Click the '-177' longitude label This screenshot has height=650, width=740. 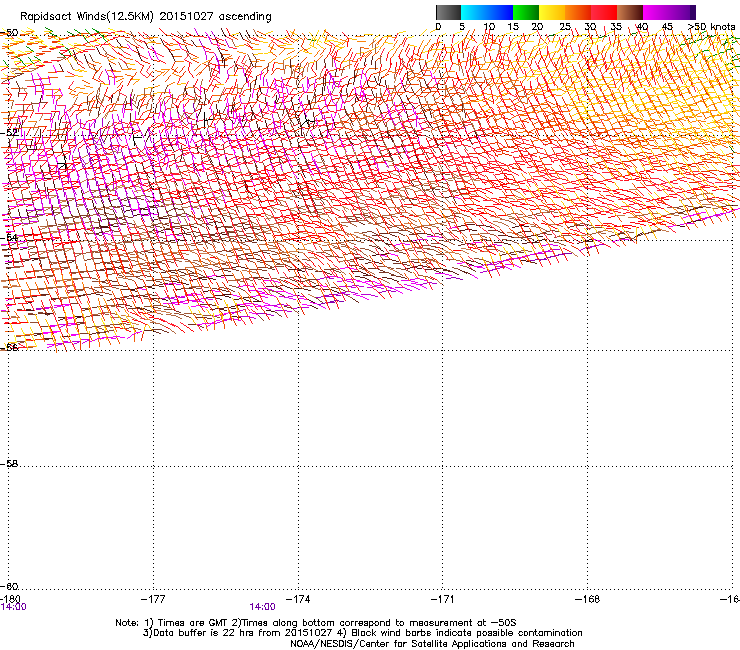pyautogui.click(x=153, y=599)
